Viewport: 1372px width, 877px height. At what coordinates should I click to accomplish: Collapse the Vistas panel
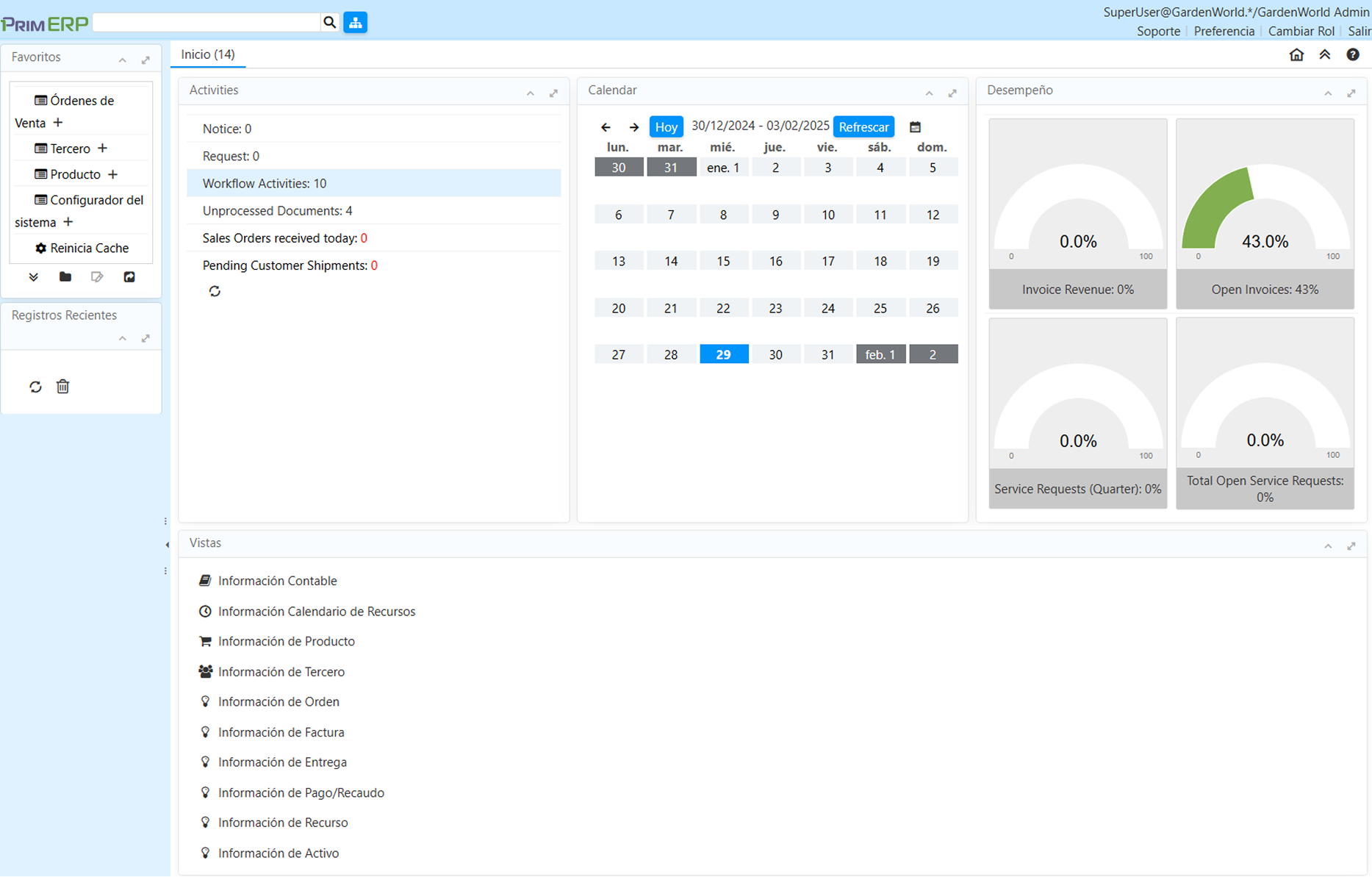1328,546
